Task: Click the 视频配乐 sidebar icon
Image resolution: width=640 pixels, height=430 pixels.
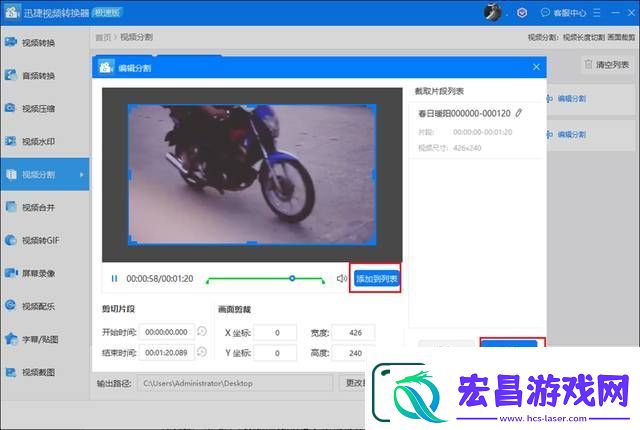Action: click(x=11, y=306)
